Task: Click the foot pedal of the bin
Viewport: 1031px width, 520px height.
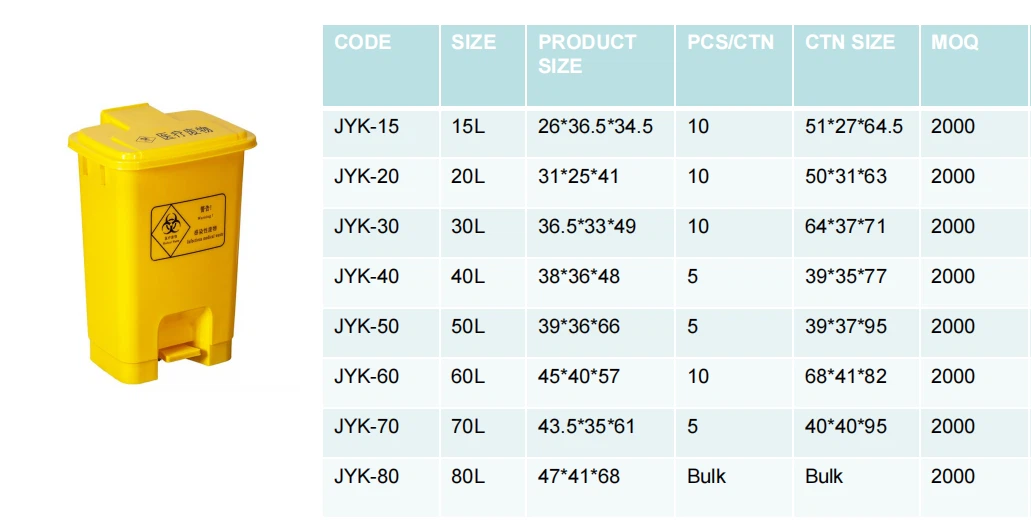Action: [x=181, y=351]
